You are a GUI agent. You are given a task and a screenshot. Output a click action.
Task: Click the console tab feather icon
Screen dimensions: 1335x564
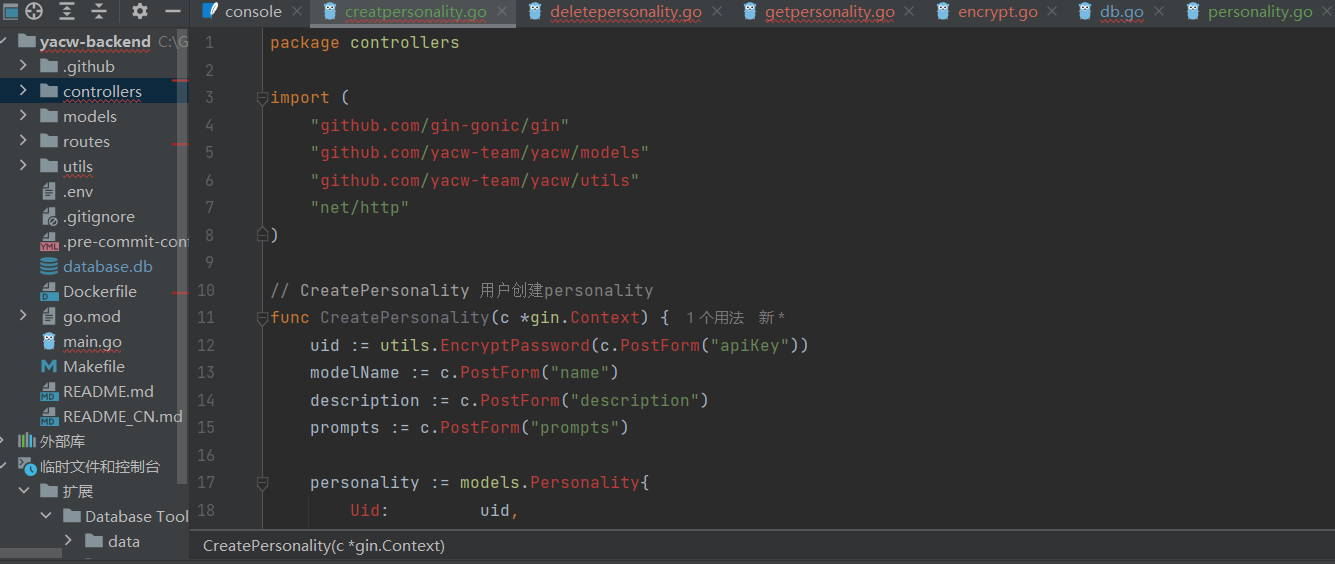pyautogui.click(x=210, y=12)
